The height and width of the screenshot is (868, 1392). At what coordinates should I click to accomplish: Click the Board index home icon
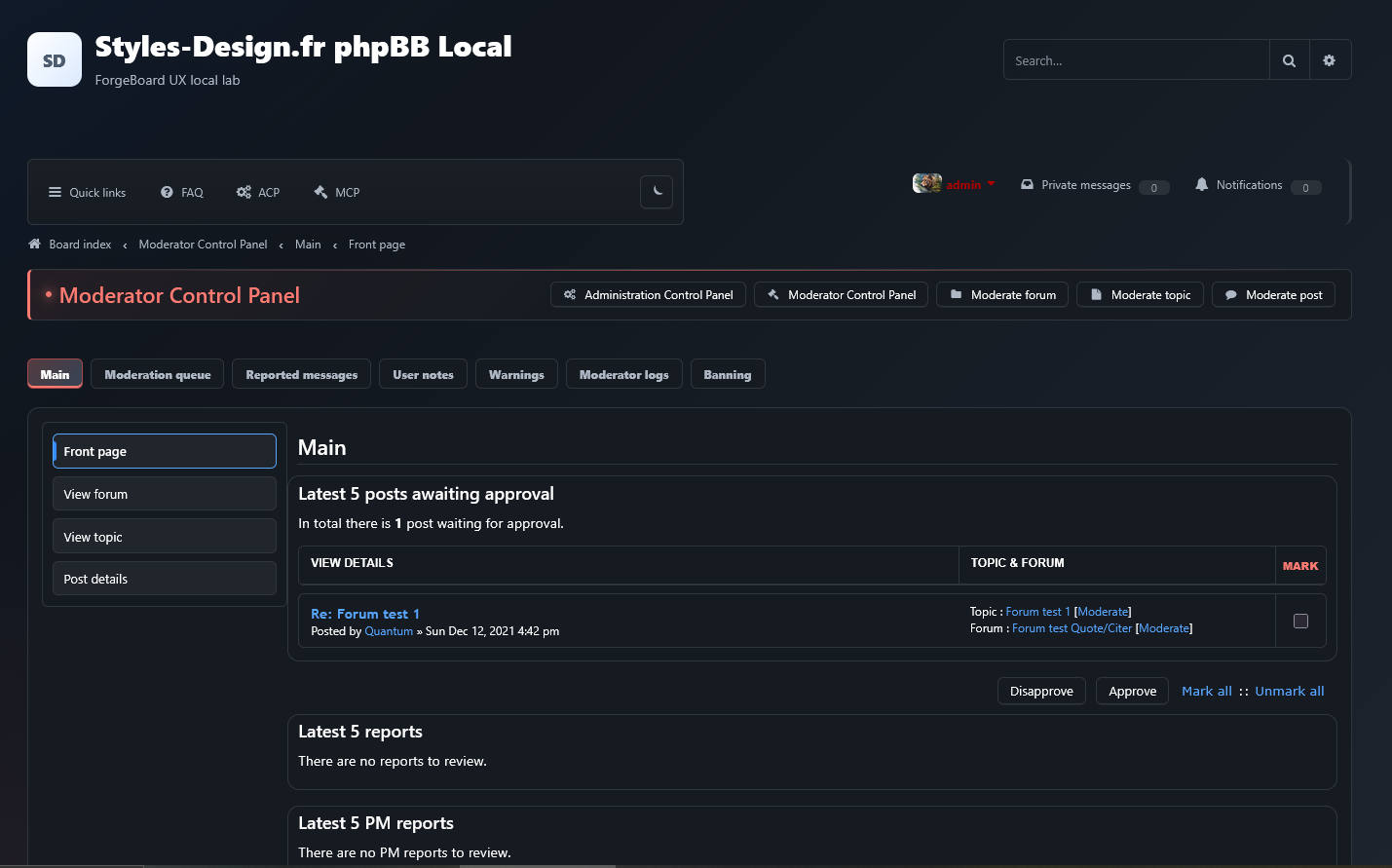(x=35, y=245)
